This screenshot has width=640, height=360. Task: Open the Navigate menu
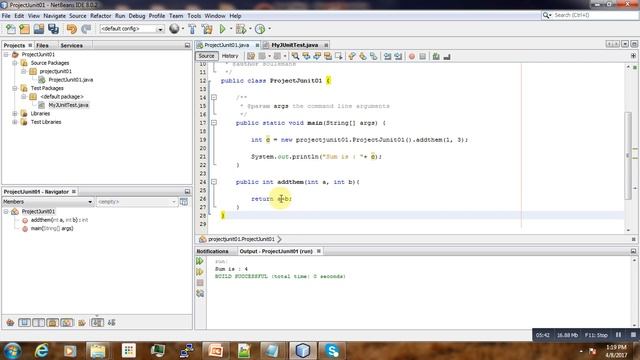(x=54, y=16)
